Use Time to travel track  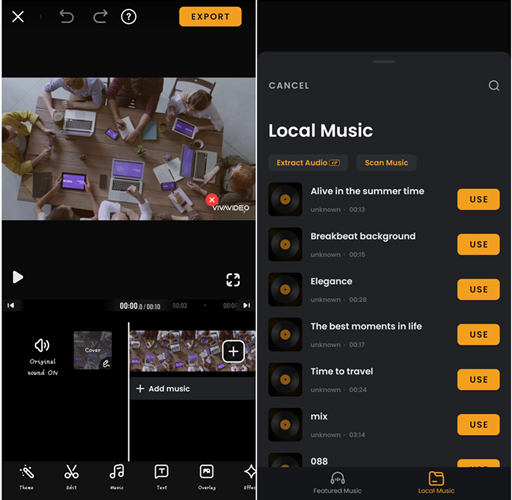[478, 379]
